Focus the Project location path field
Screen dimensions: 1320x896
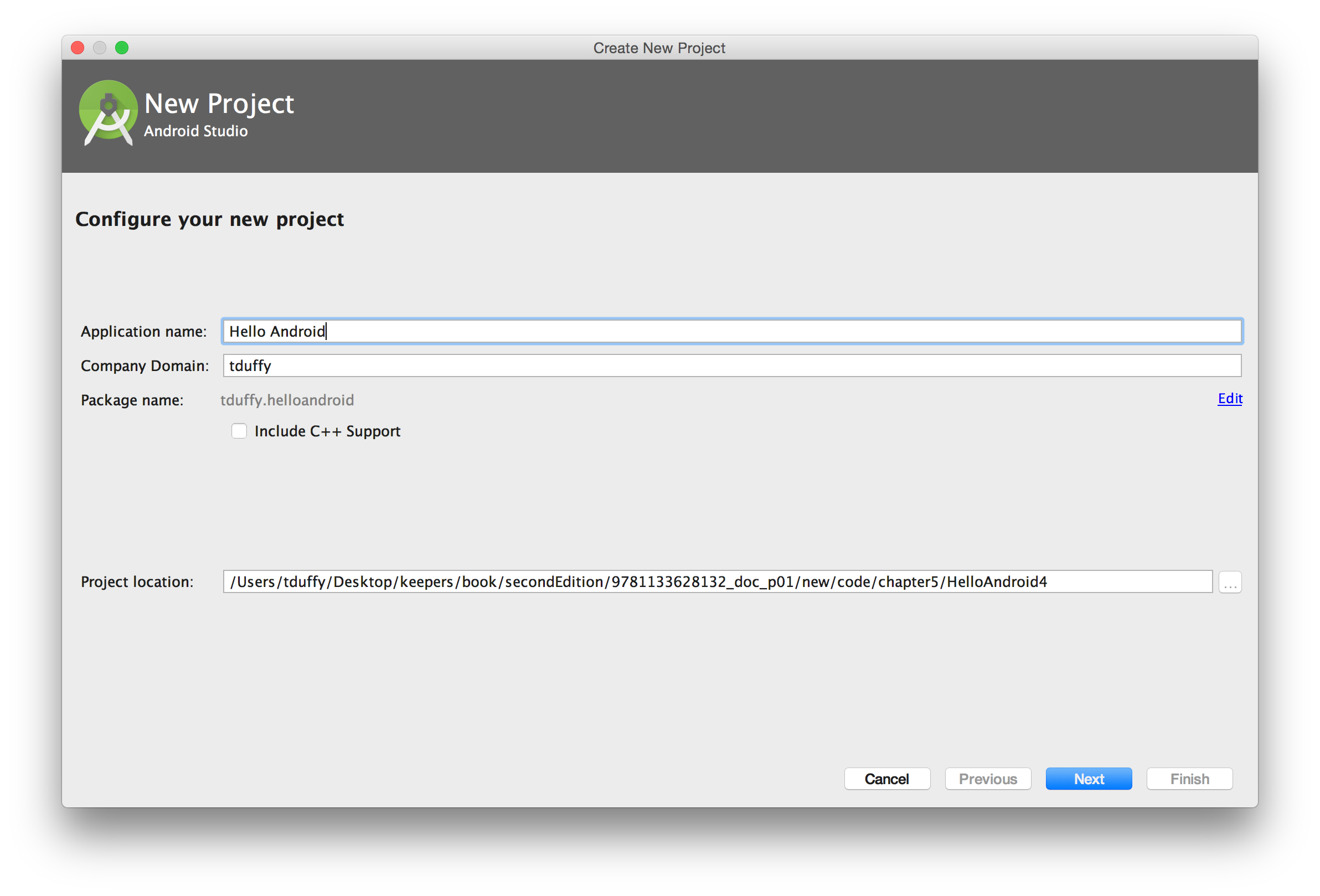tap(718, 582)
